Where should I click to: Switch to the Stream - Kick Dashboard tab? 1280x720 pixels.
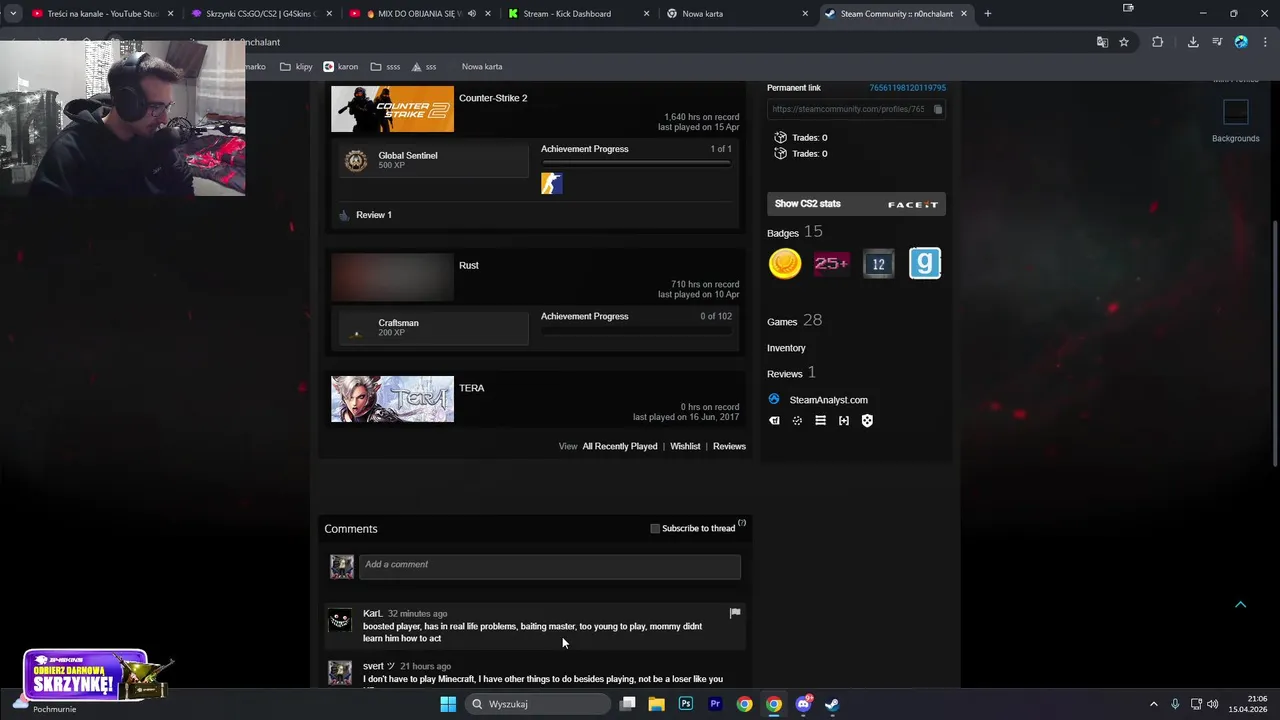(x=578, y=14)
